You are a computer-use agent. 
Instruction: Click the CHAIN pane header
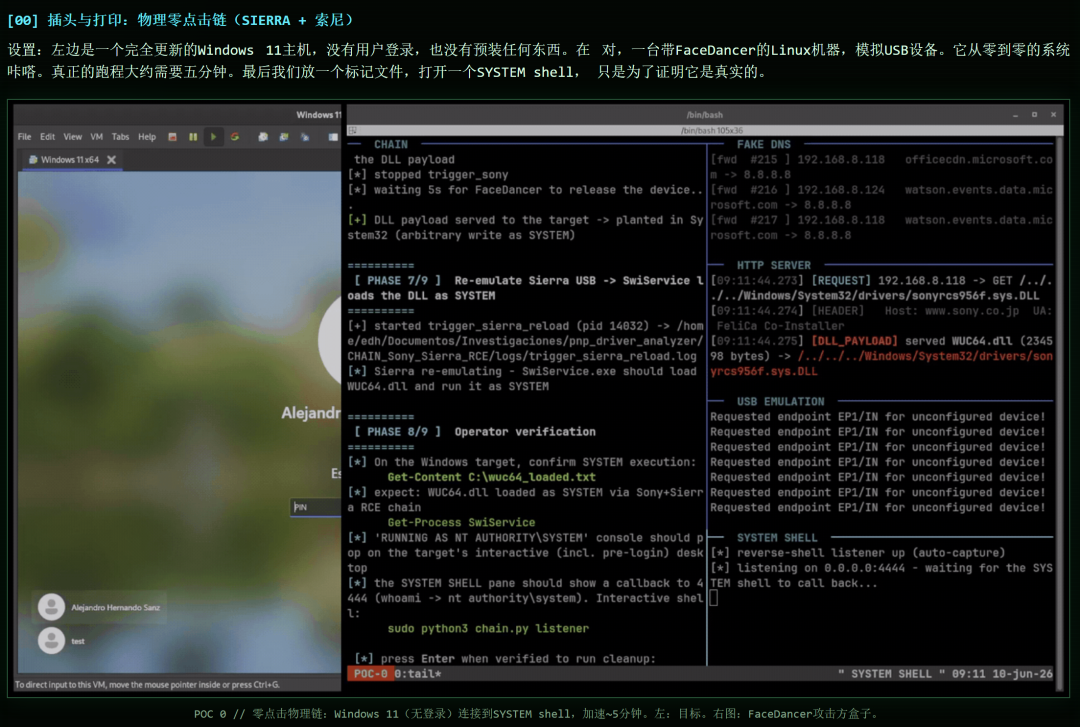[x=391, y=145]
